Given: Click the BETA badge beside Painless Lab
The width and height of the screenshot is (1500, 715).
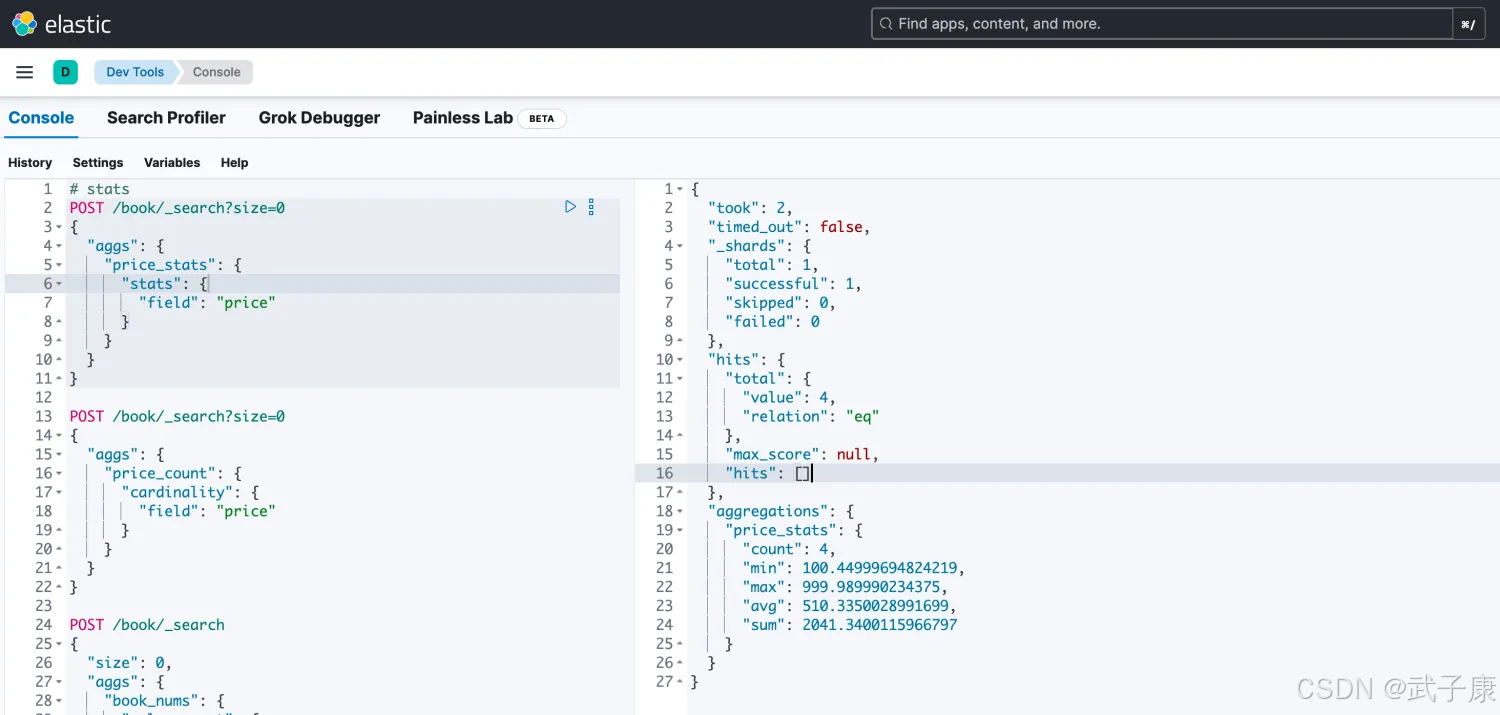Looking at the screenshot, I should pos(541,118).
